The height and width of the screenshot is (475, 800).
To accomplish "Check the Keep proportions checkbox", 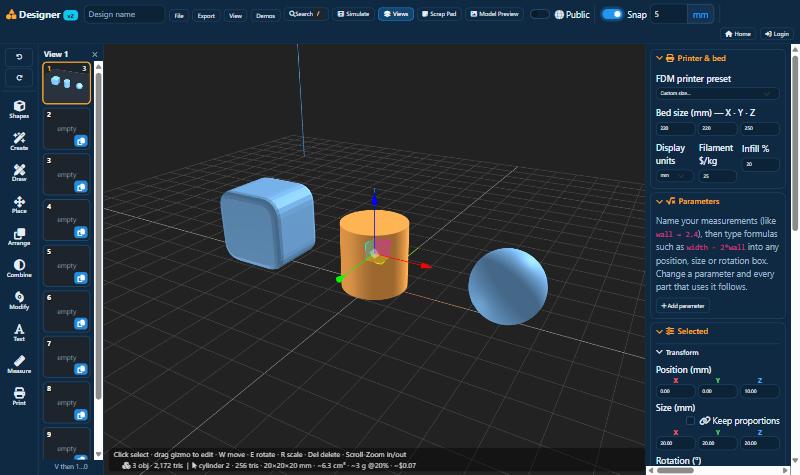I will [x=690, y=421].
